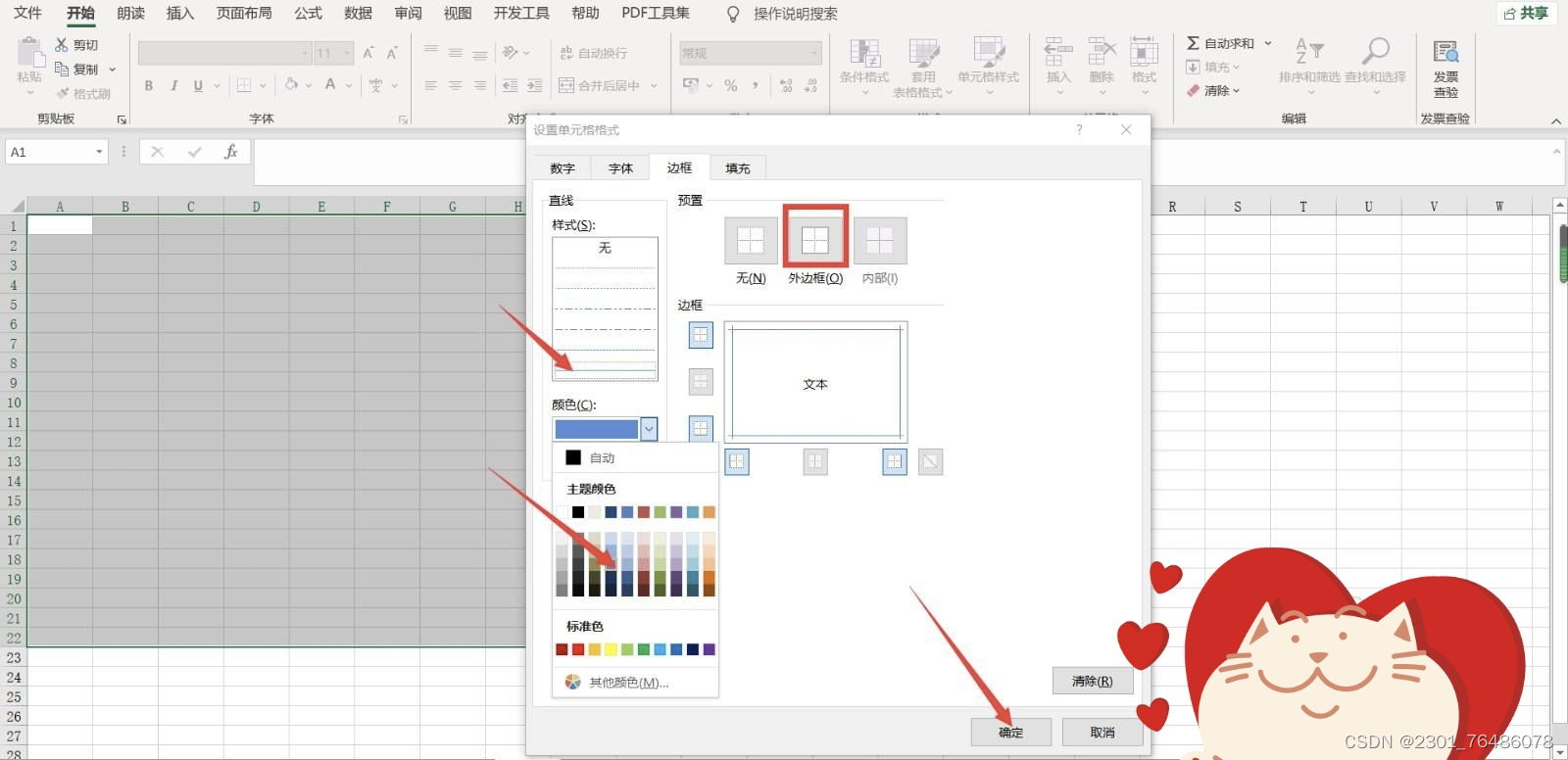The image size is (1568, 760).
Task: Open the font size dropdown
Action: pyautogui.click(x=347, y=53)
